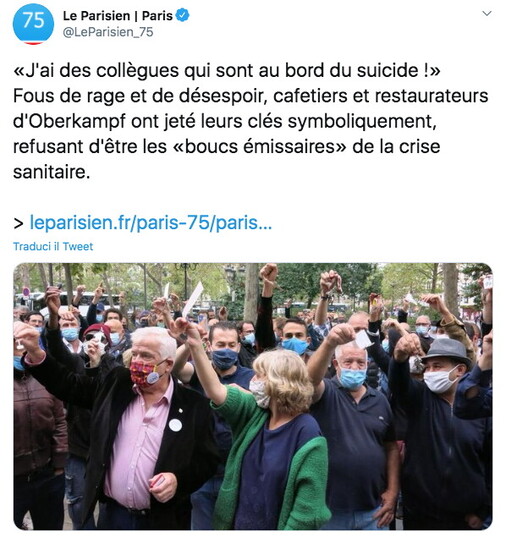
Task: Click the white paper held up in photo
Action: pos(193,300)
